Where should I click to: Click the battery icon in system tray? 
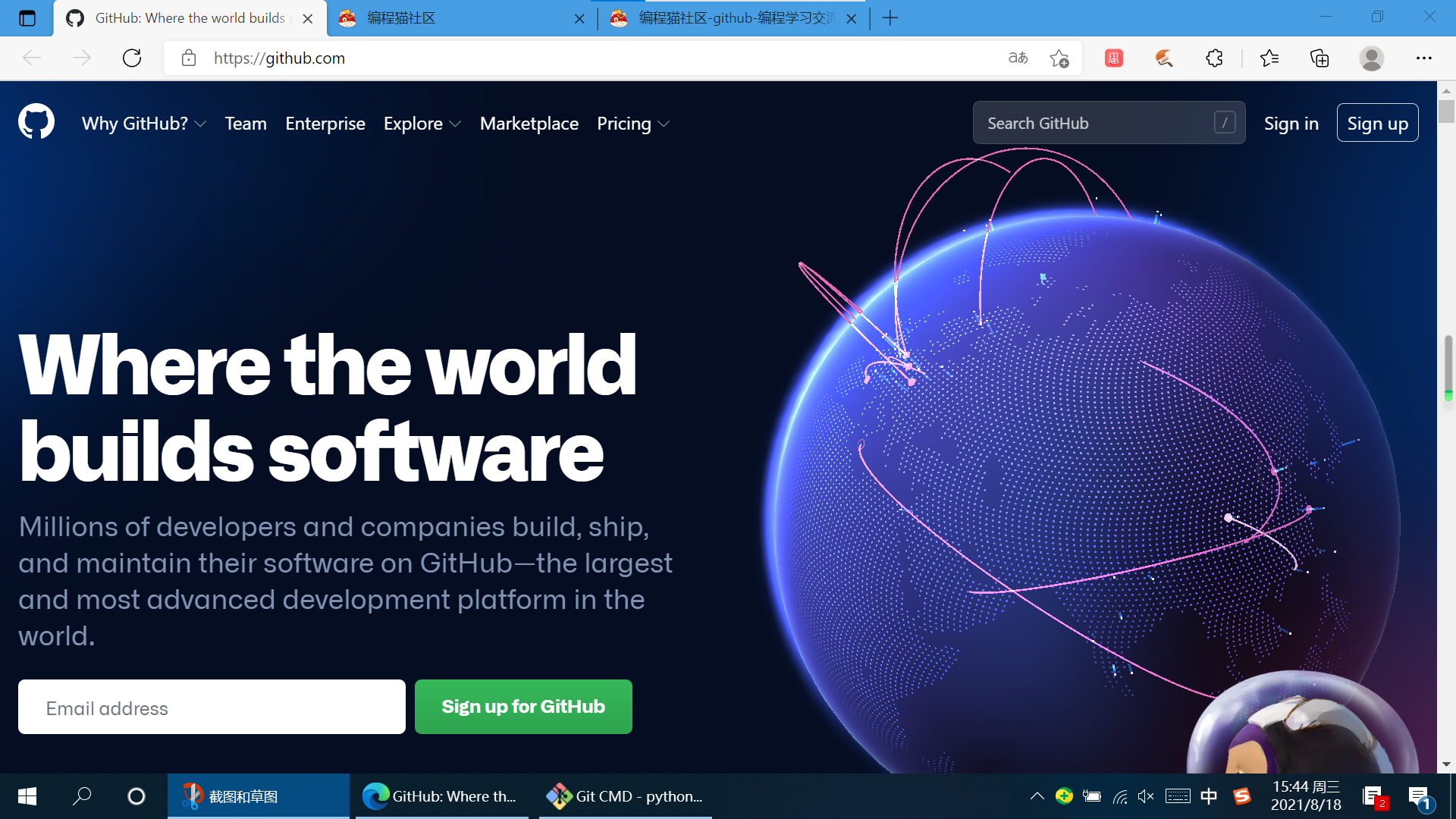(x=1092, y=796)
